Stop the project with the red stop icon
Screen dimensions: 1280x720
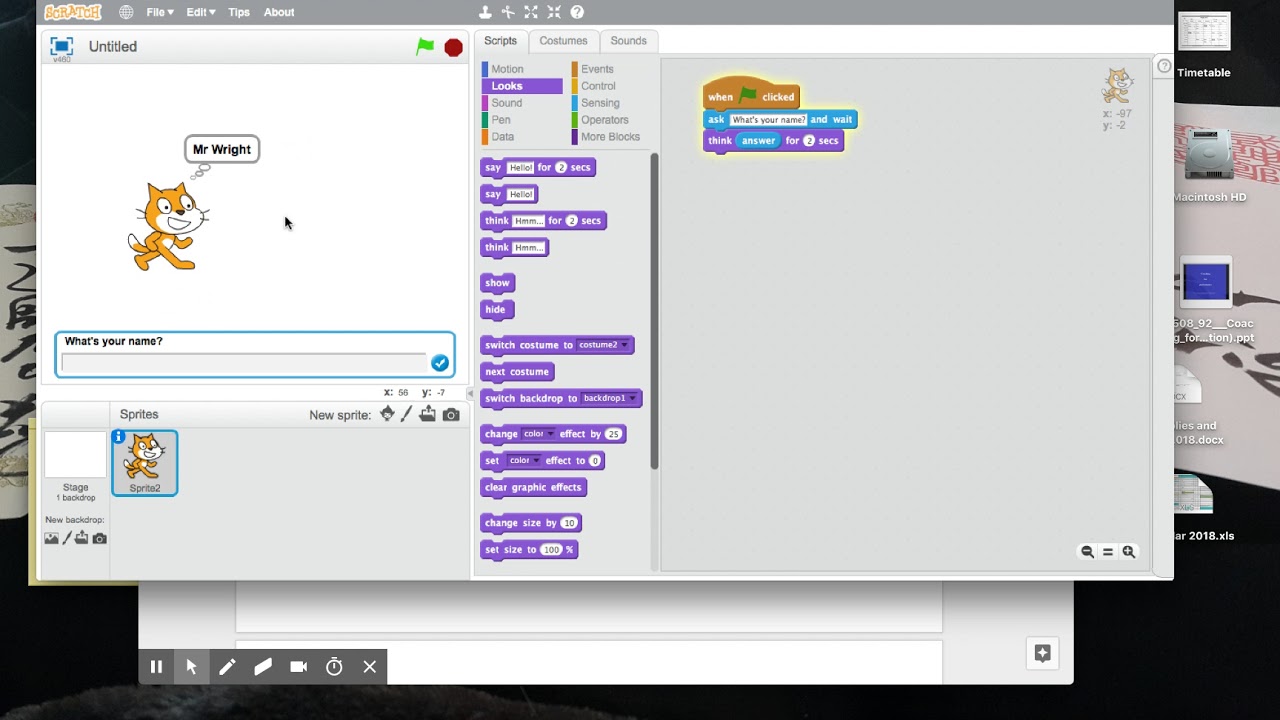[x=453, y=47]
